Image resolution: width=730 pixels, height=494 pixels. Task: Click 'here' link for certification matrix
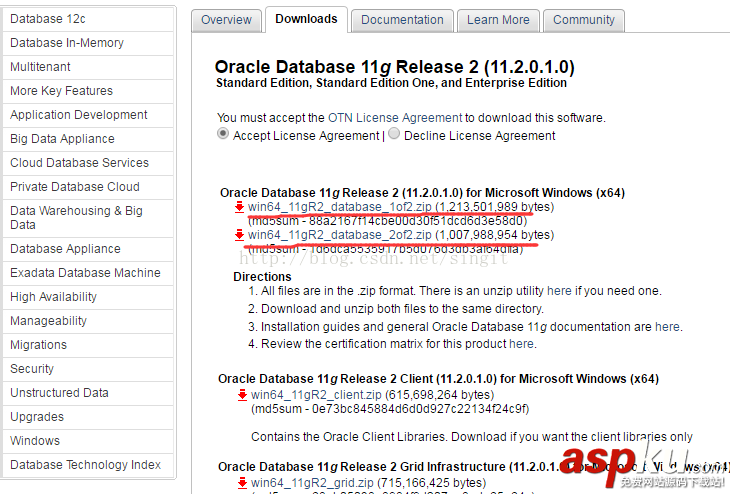[521, 344]
